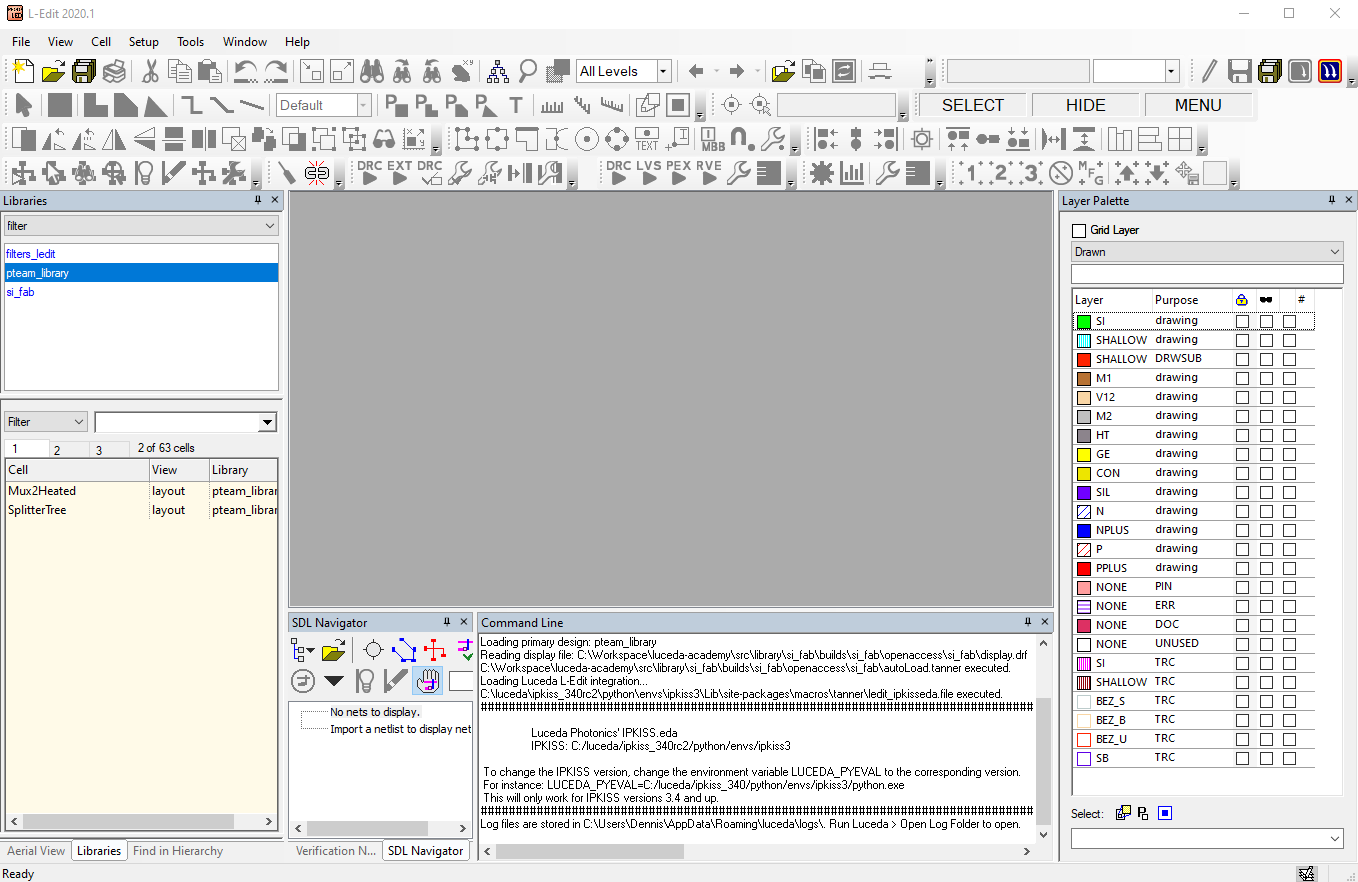Image resolution: width=1358 pixels, height=882 pixels.
Task: Open the library filter dropdown
Action: tap(270, 226)
